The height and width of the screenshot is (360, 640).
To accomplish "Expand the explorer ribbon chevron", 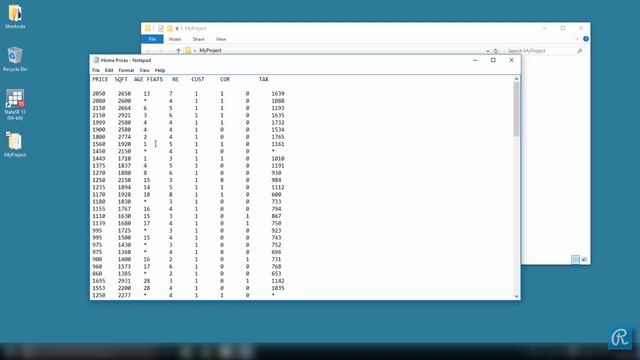I will [x=577, y=39].
